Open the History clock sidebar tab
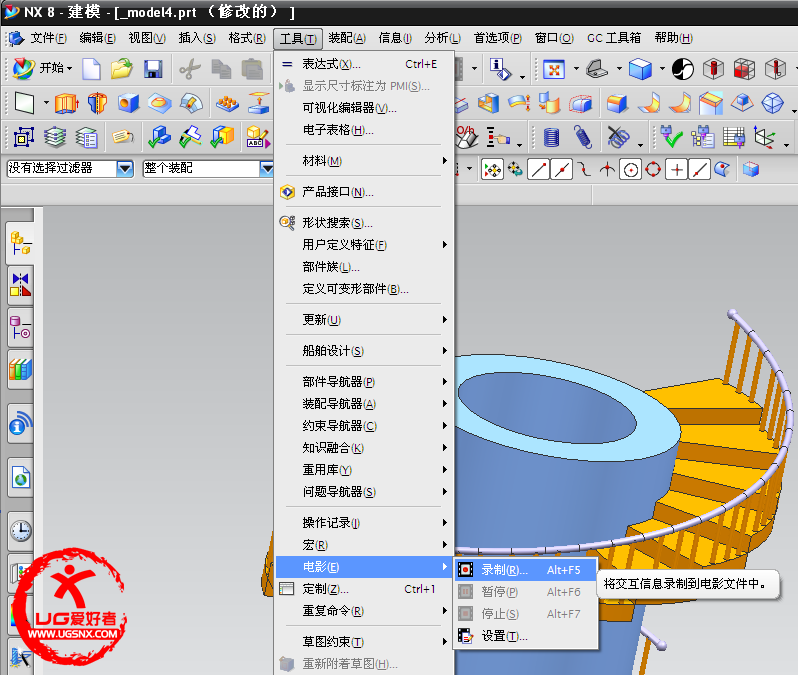The height and width of the screenshot is (675, 798). click(20, 530)
